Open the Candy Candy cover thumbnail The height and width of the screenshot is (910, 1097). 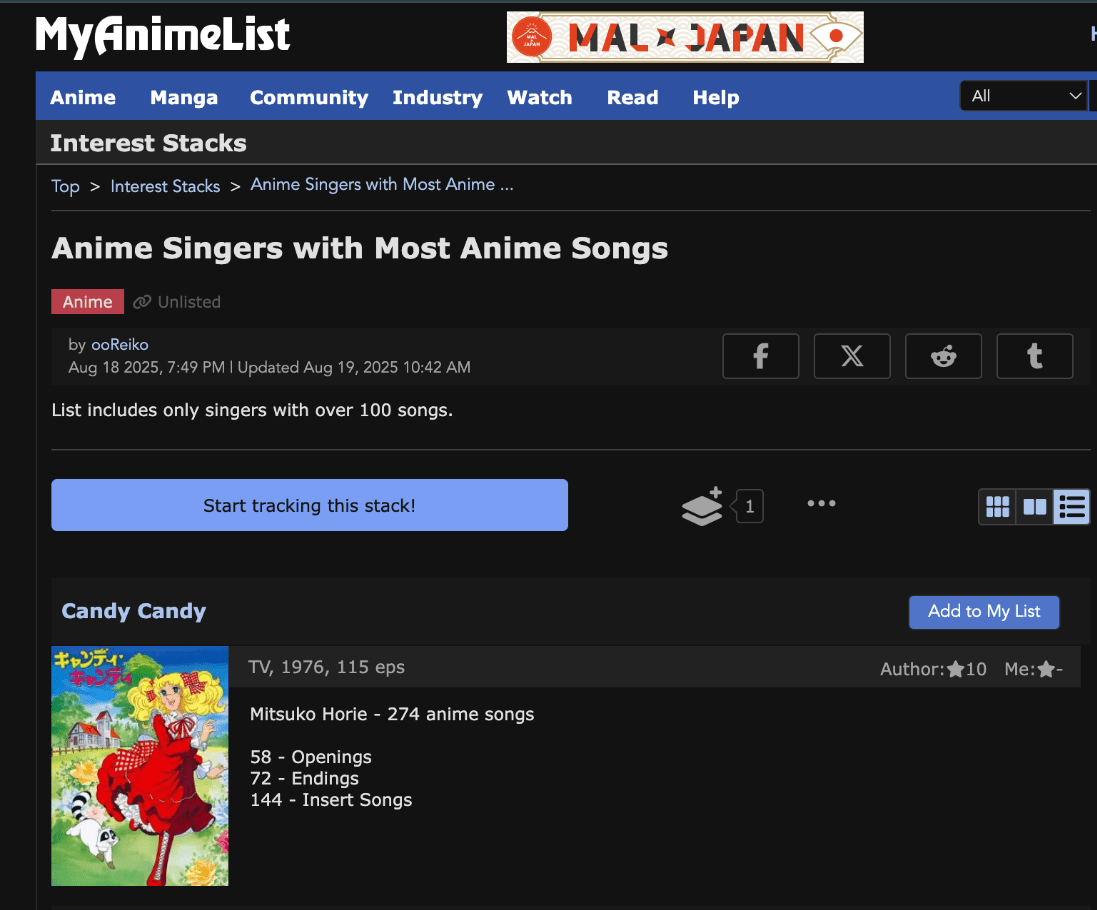pyautogui.click(x=140, y=766)
